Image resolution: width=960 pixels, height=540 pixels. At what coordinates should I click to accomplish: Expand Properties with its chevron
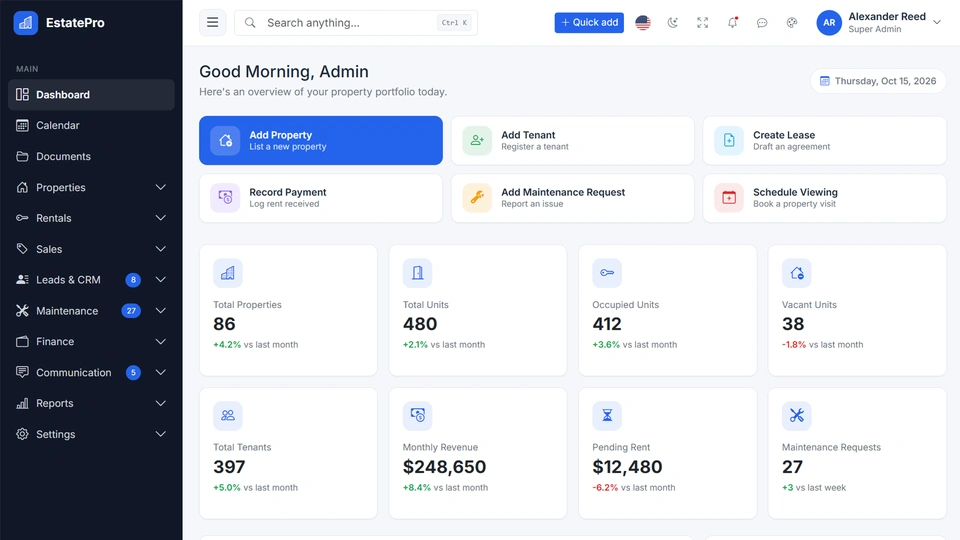tap(160, 187)
